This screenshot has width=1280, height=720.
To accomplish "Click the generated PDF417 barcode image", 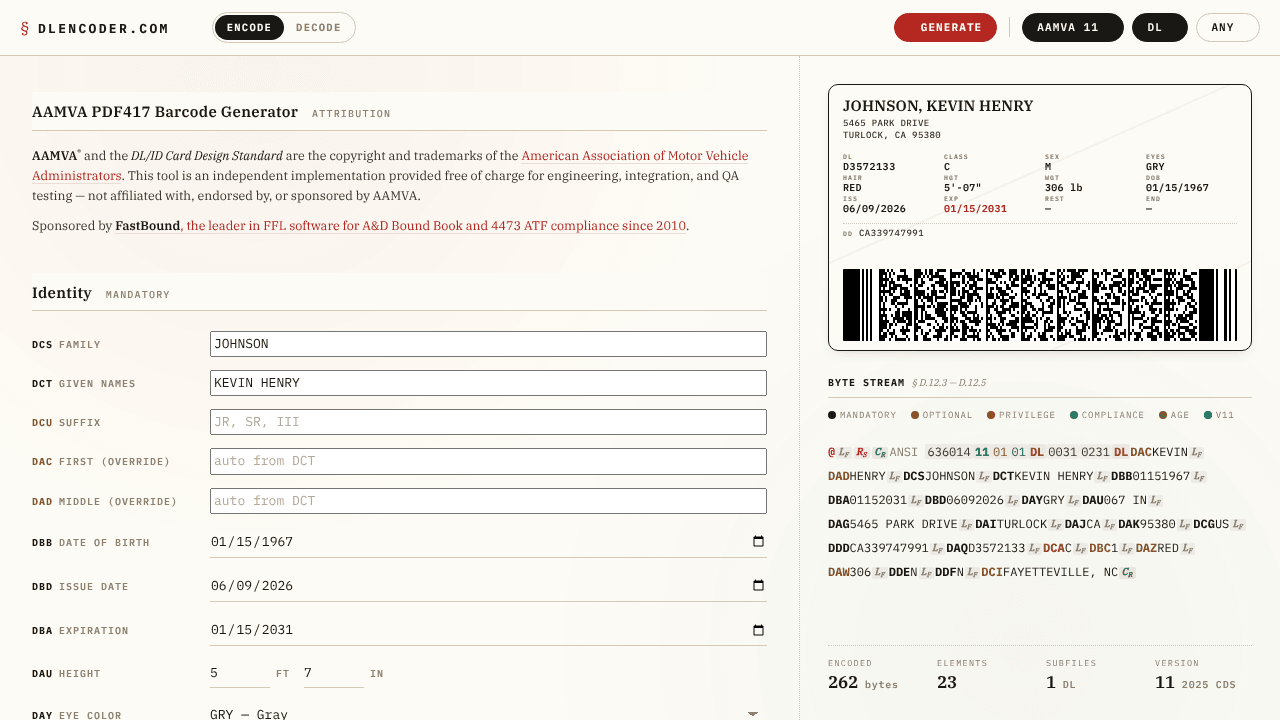I will 1040,305.
